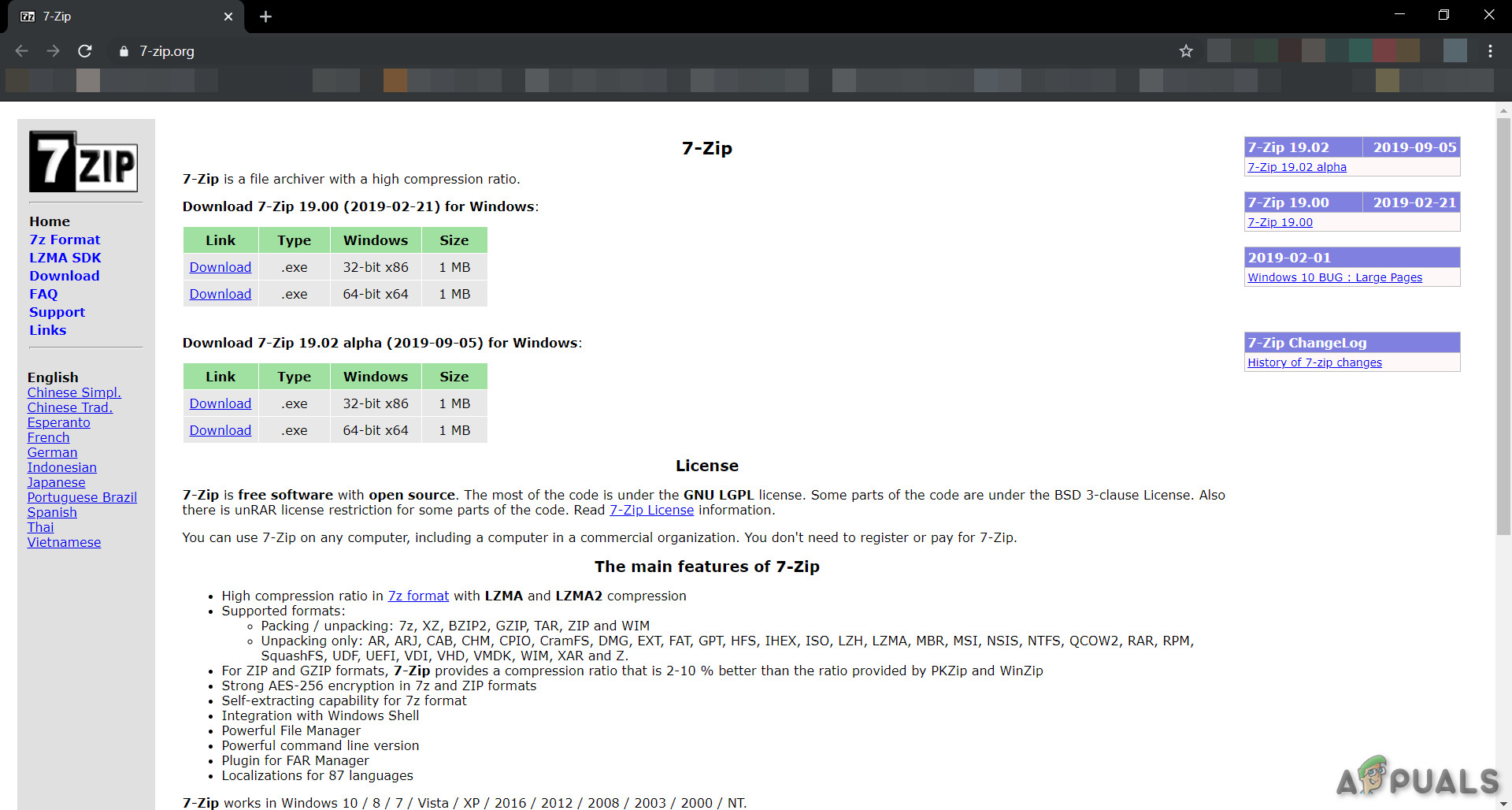Switch language to Indonesian
Viewport: 1512px width, 810px height.
click(62, 467)
